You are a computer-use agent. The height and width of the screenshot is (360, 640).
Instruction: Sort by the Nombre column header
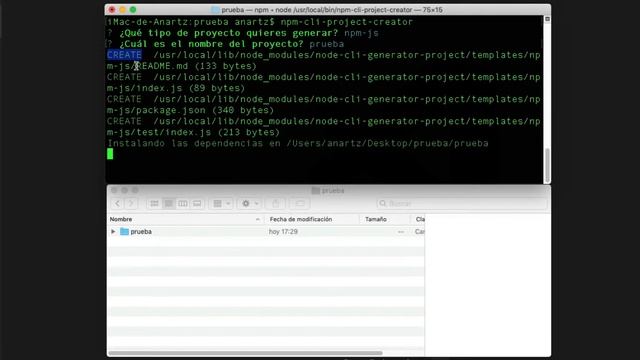[x=186, y=219]
